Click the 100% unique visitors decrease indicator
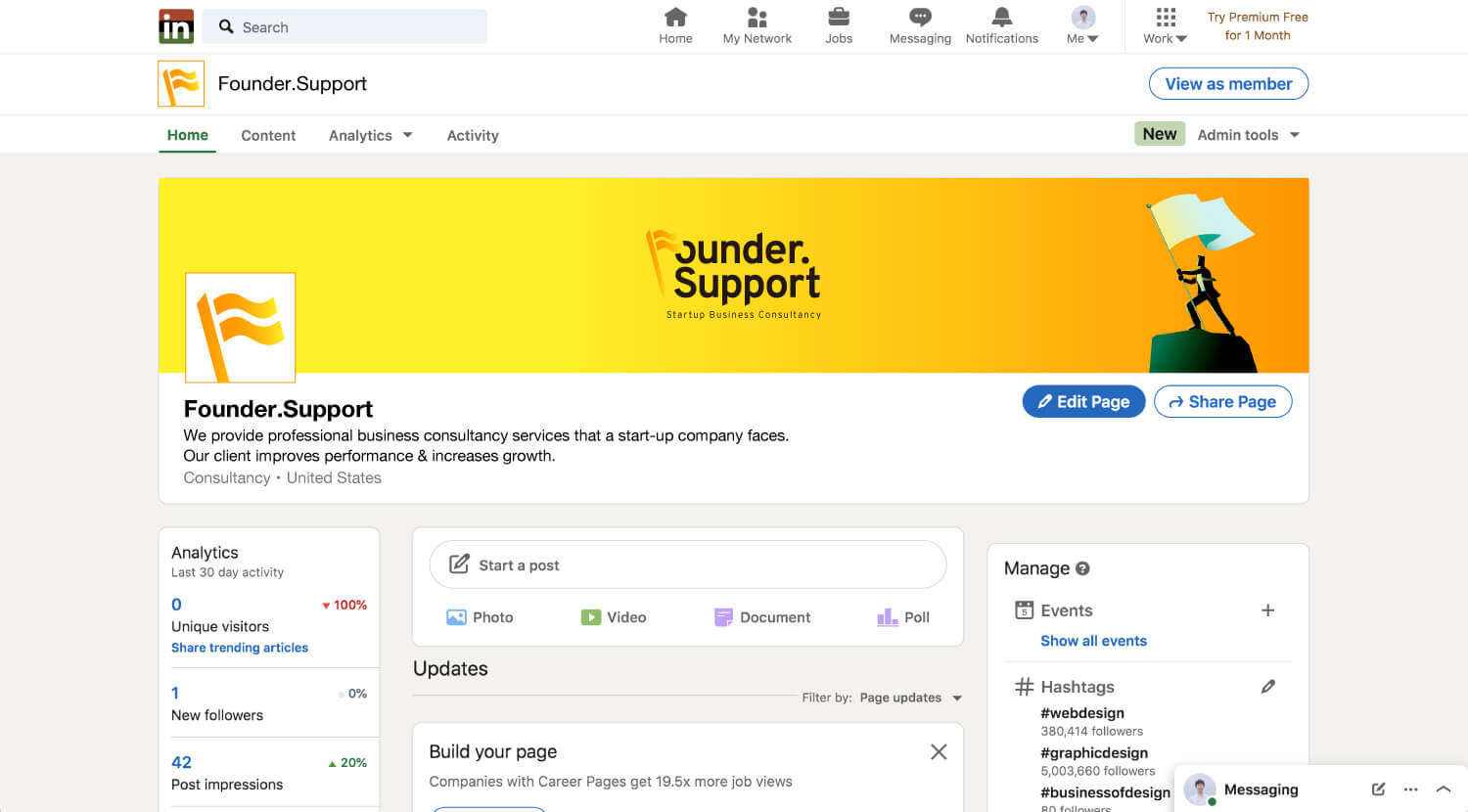Viewport: 1468px width, 812px height. pyautogui.click(x=344, y=606)
